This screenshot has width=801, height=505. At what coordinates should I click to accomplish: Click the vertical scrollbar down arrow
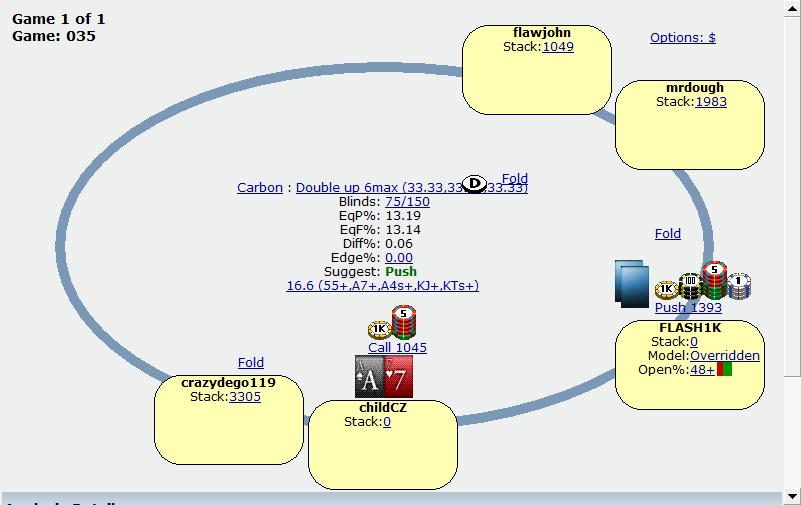click(792, 496)
